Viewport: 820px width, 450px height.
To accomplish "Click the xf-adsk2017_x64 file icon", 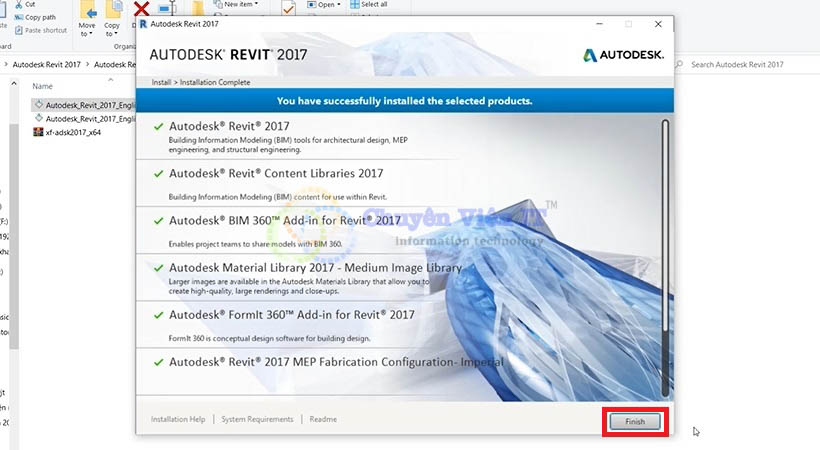I will [x=38, y=132].
